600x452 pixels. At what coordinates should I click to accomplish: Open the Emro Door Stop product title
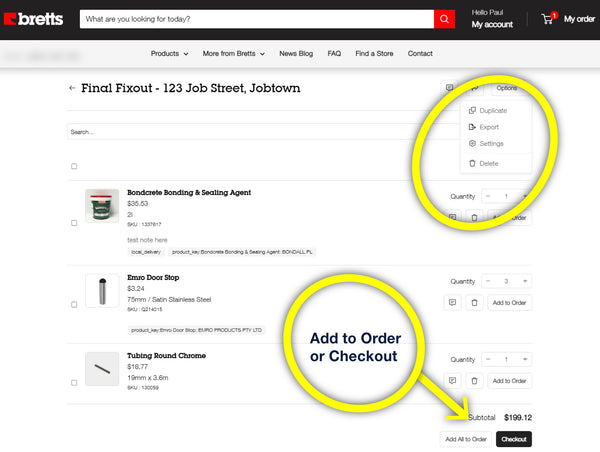point(153,277)
